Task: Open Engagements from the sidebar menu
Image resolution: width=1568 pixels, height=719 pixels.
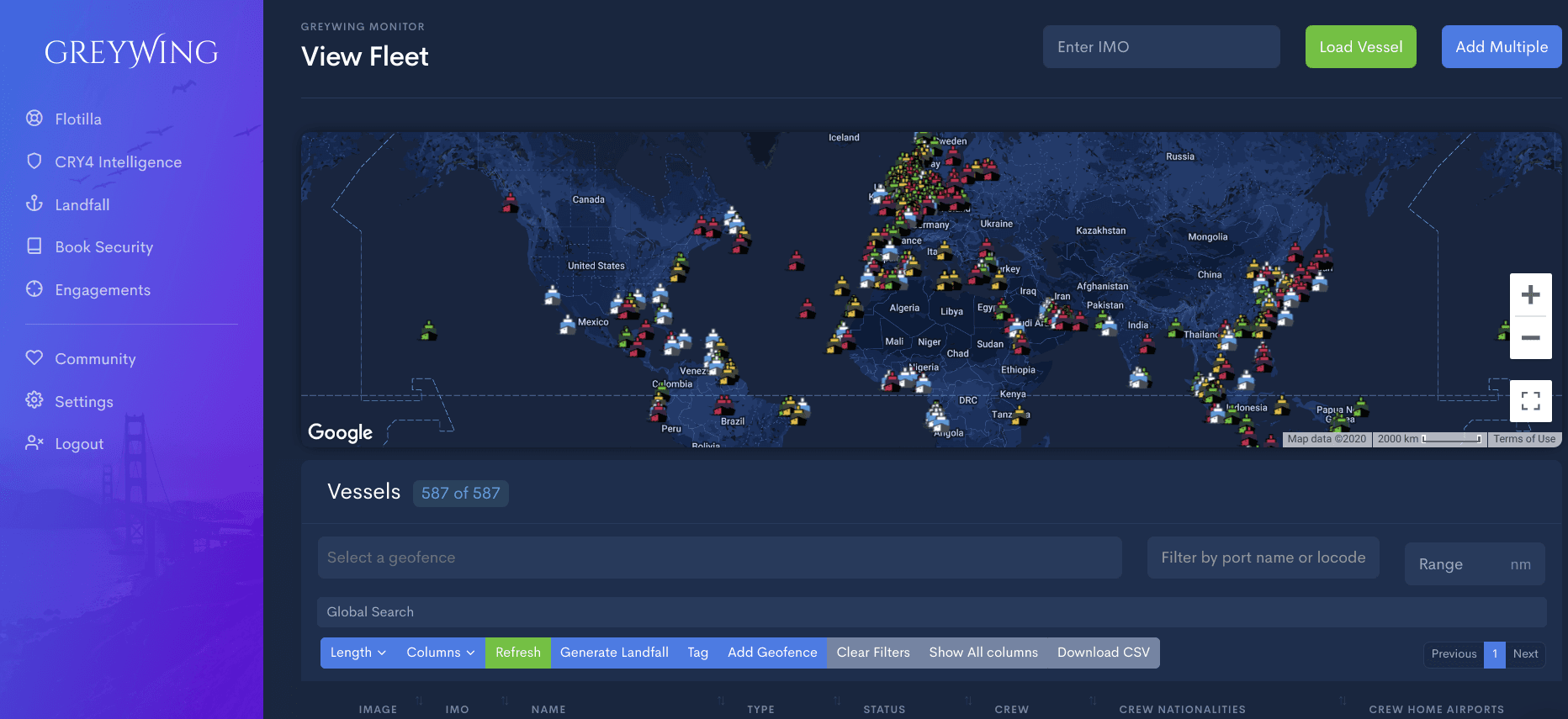Action: click(x=103, y=290)
